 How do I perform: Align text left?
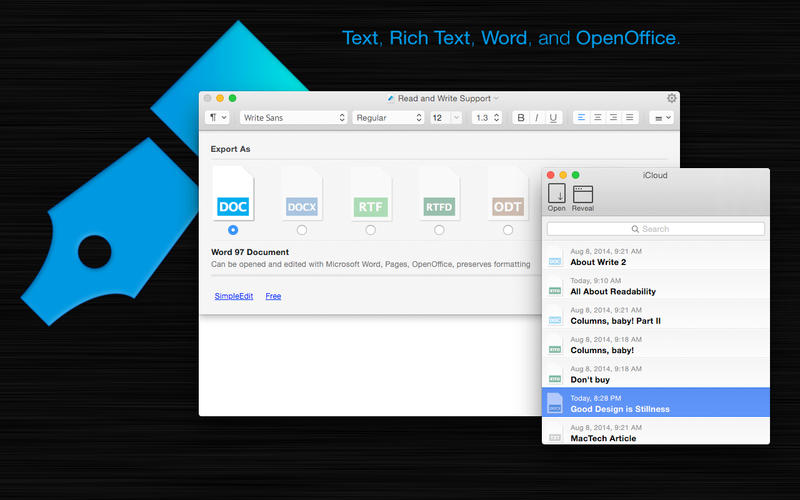point(581,117)
